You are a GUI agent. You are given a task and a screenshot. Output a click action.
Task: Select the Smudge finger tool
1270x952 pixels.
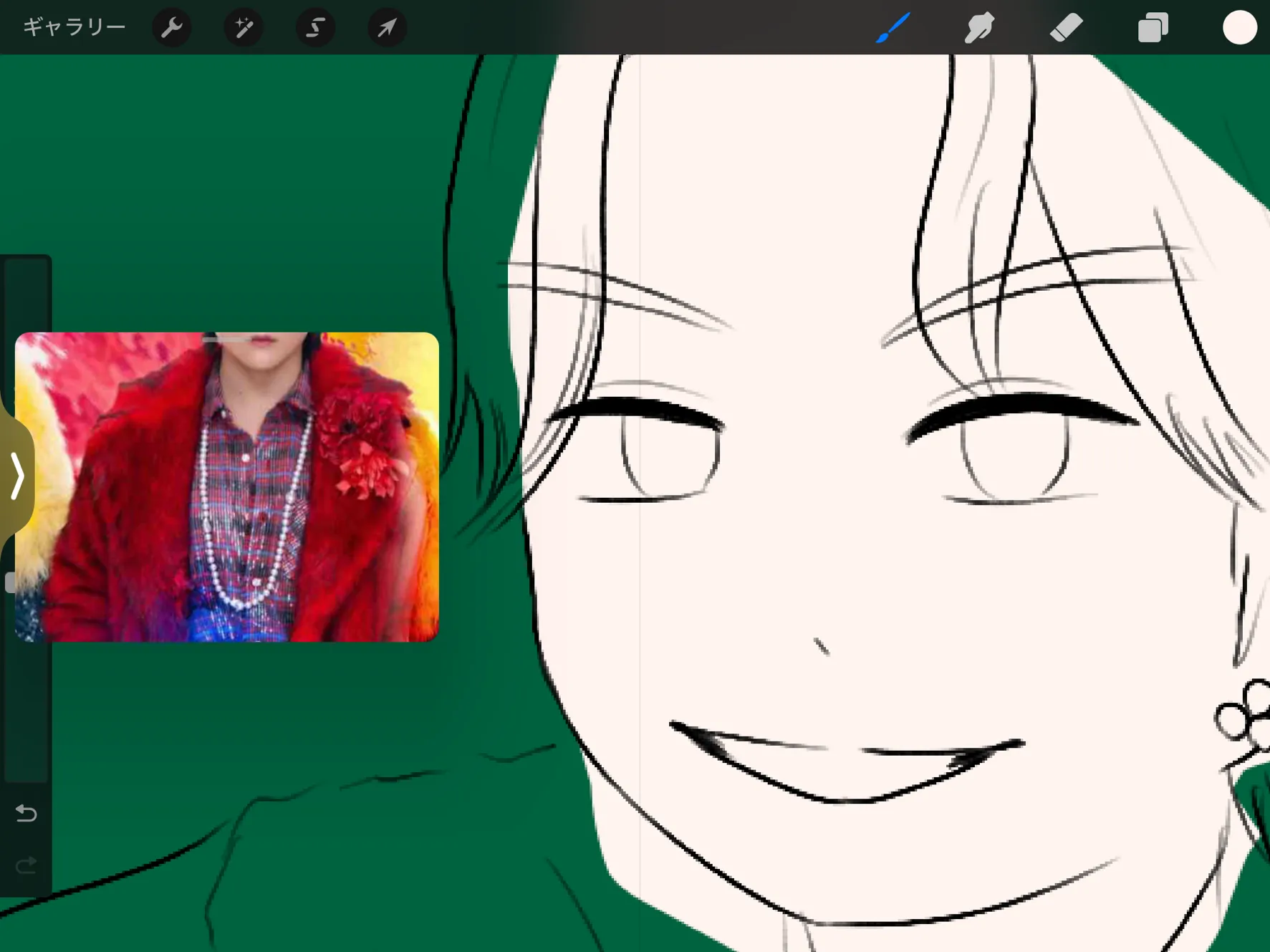pos(979,27)
